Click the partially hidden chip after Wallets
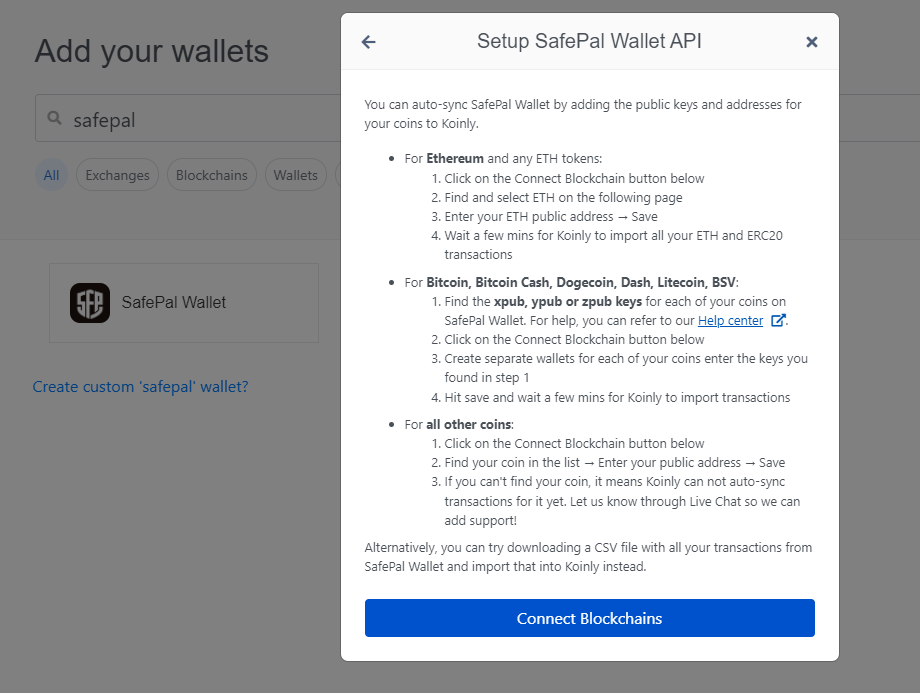This screenshot has height=693, width=920. coord(338,175)
